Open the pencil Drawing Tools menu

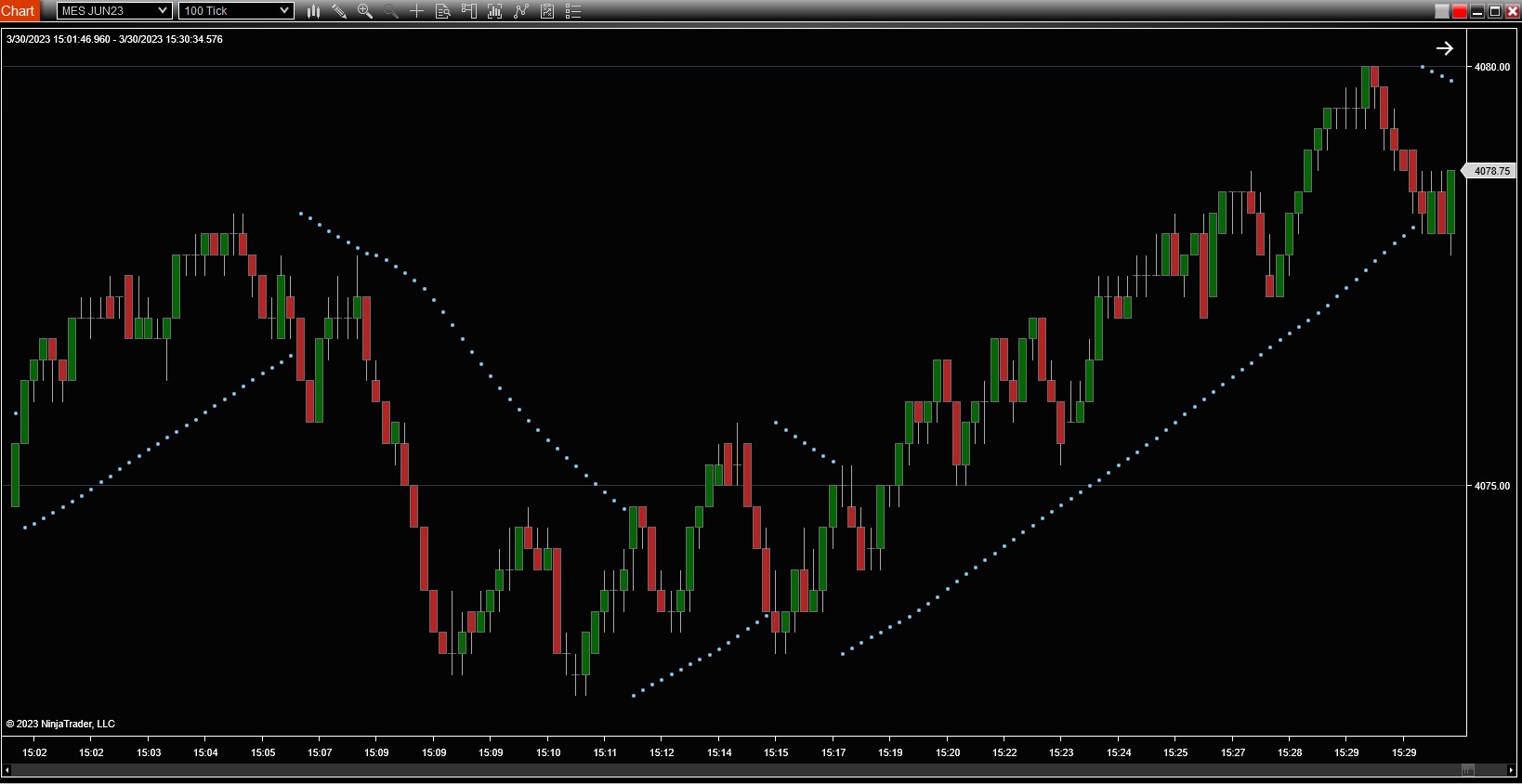click(339, 11)
